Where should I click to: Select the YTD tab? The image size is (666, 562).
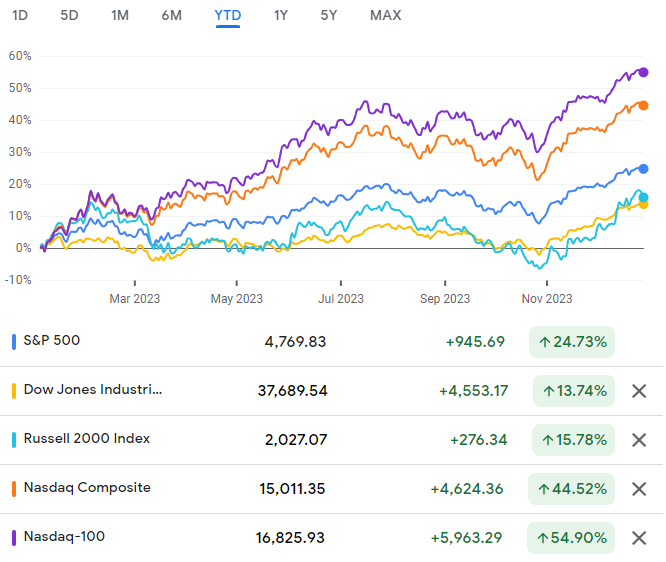coord(228,15)
